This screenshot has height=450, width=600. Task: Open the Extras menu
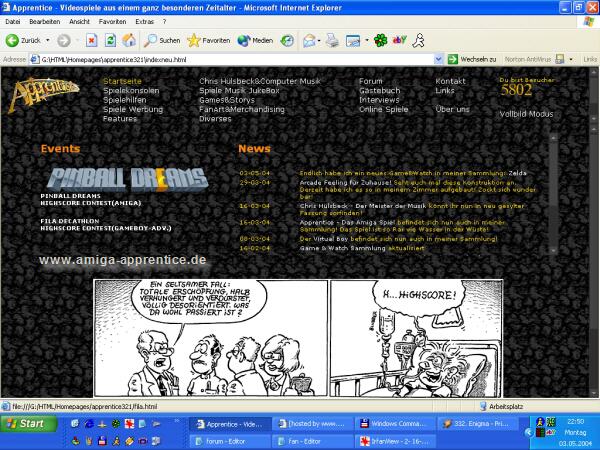[x=145, y=22]
